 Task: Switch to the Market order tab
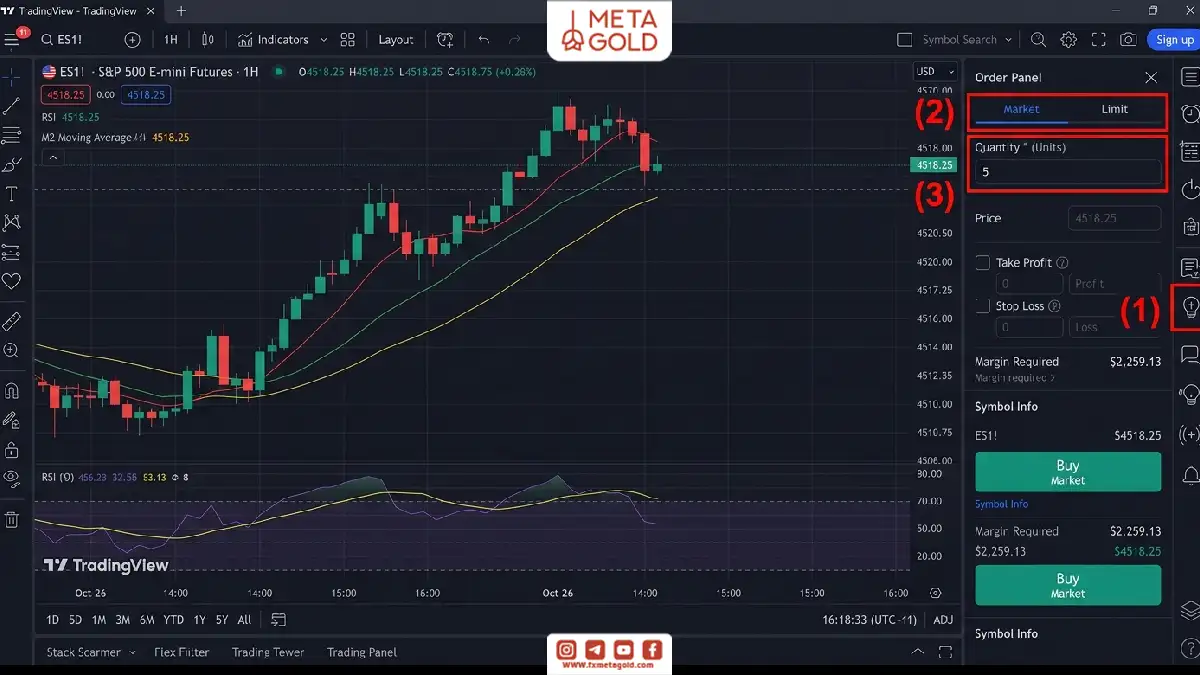1022,109
